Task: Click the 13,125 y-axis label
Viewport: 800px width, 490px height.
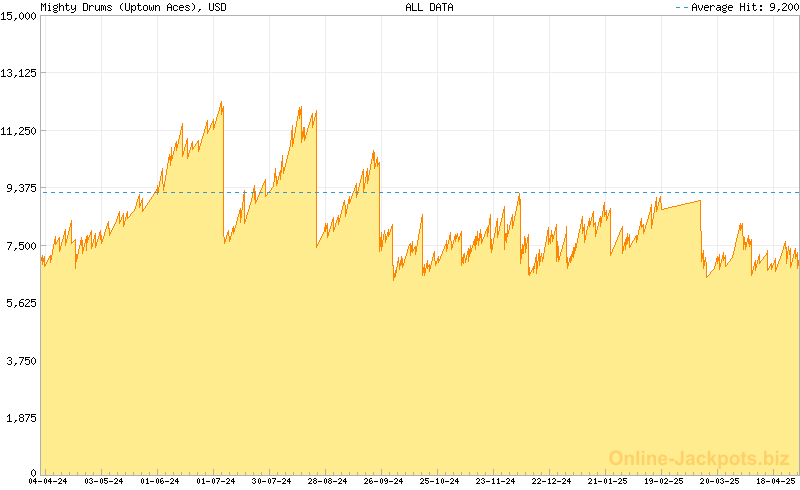Action: (19, 73)
